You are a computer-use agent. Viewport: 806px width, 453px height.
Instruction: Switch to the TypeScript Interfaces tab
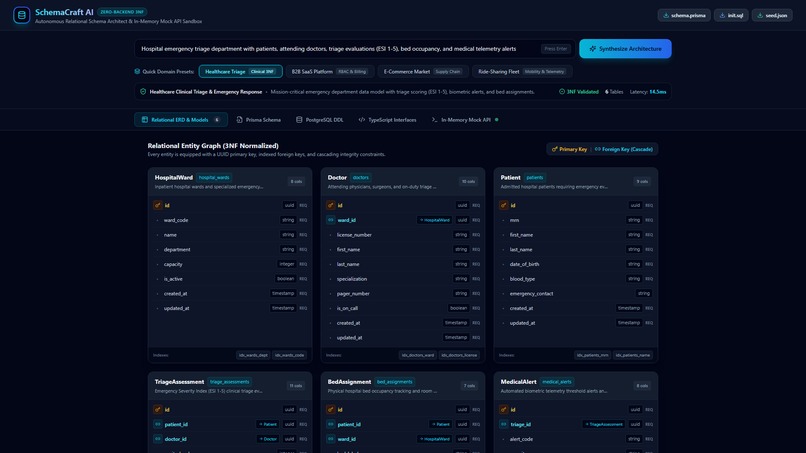click(388, 120)
